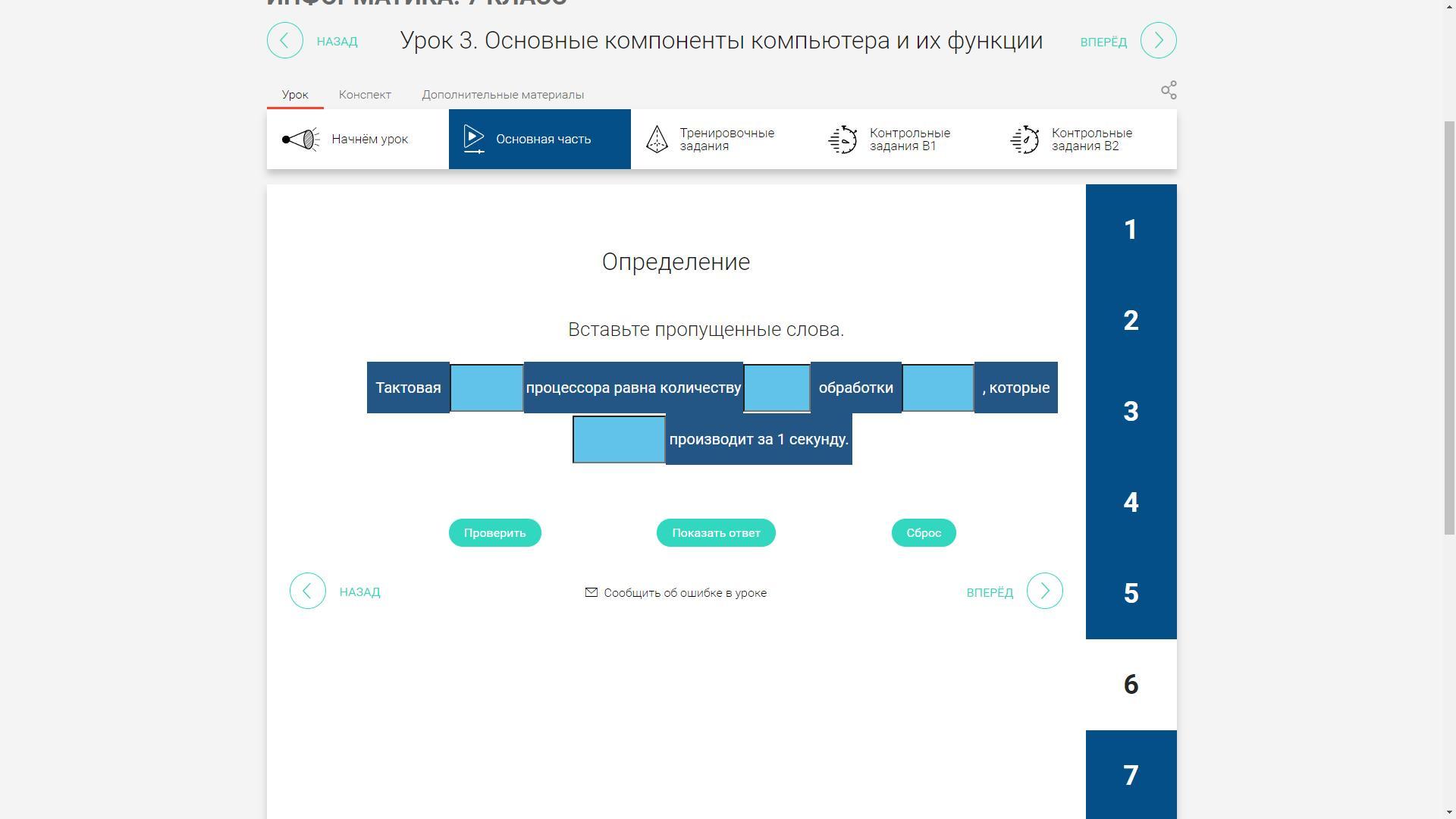Screen dimensions: 1456x819
Task: Click top right forward arrow circle
Action: click(1158, 40)
